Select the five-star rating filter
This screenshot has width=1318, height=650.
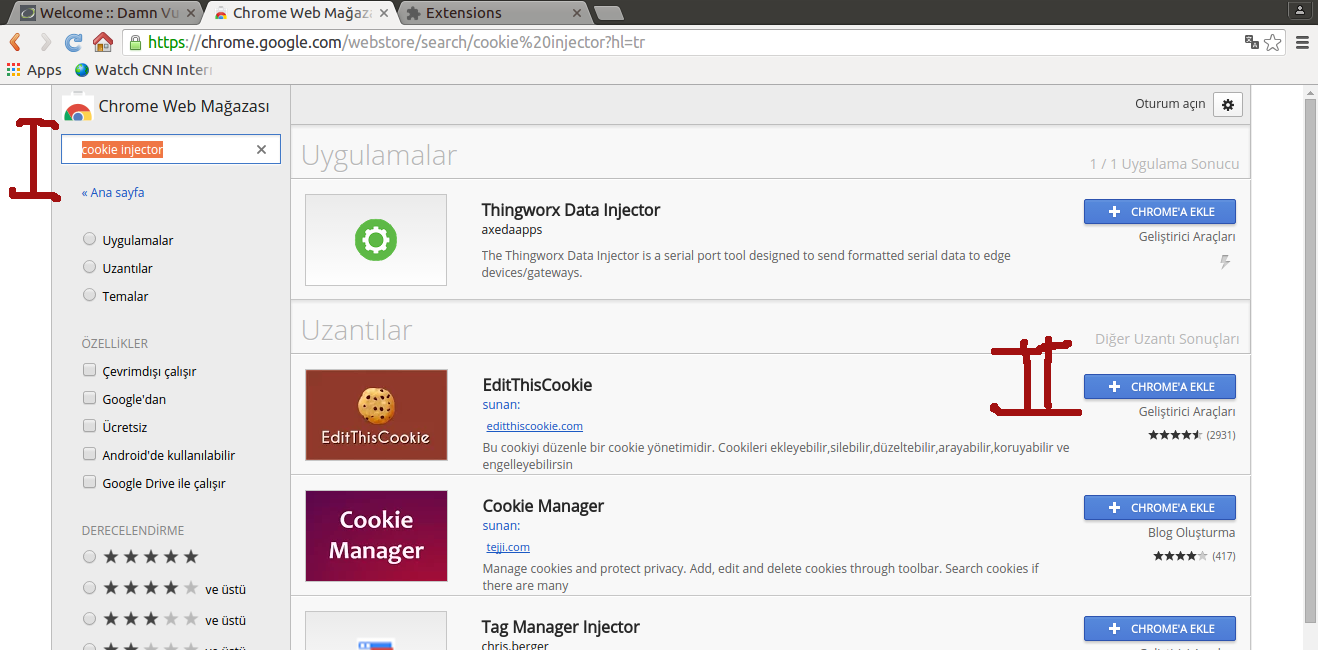pos(90,557)
